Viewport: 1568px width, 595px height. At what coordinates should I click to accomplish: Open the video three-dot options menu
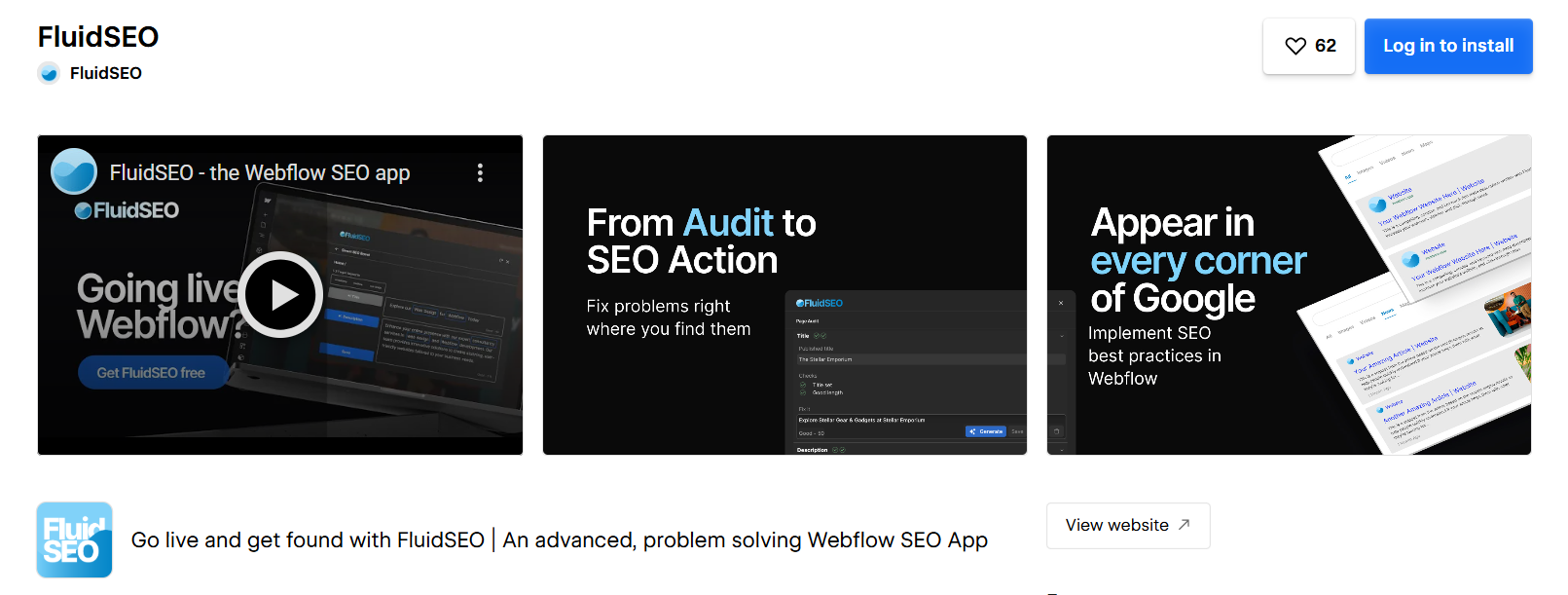click(480, 172)
